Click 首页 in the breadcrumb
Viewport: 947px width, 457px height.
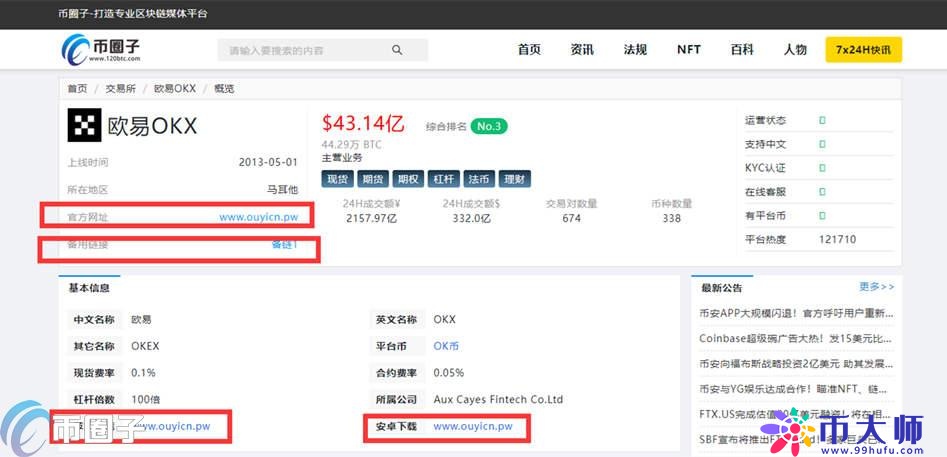(77, 89)
